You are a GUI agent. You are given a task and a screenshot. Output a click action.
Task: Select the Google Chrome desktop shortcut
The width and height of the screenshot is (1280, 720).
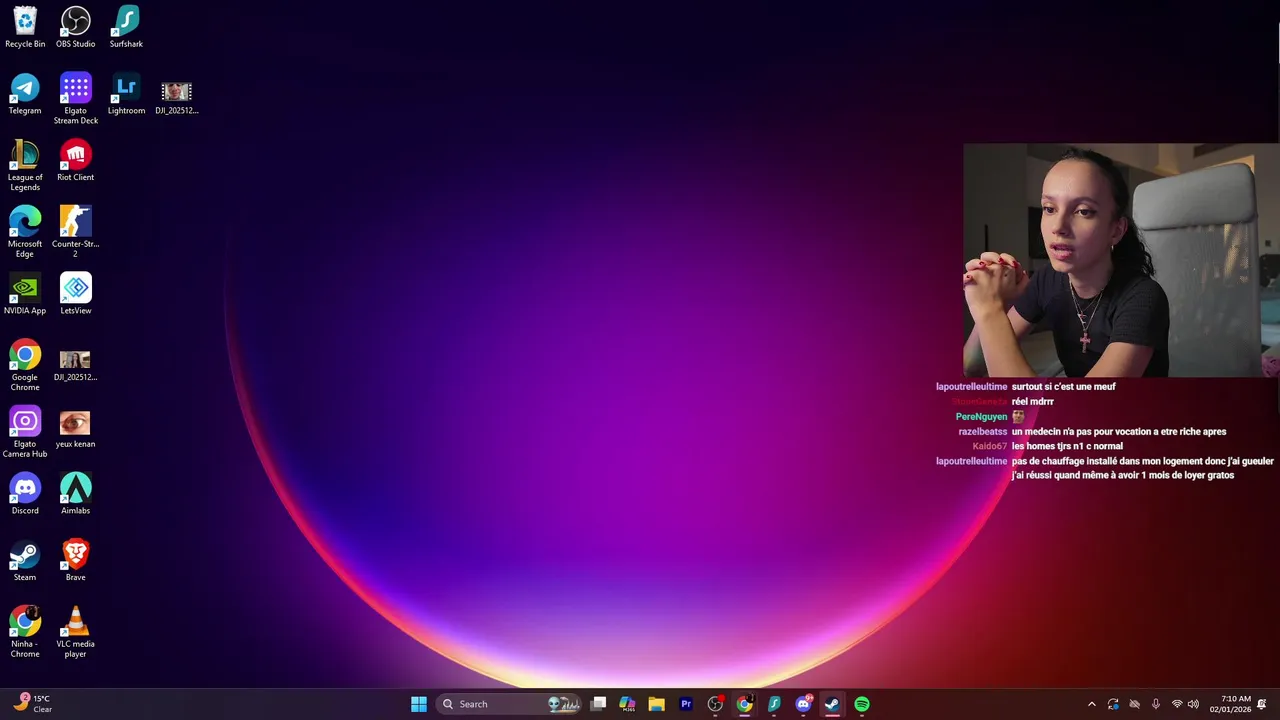(x=25, y=365)
